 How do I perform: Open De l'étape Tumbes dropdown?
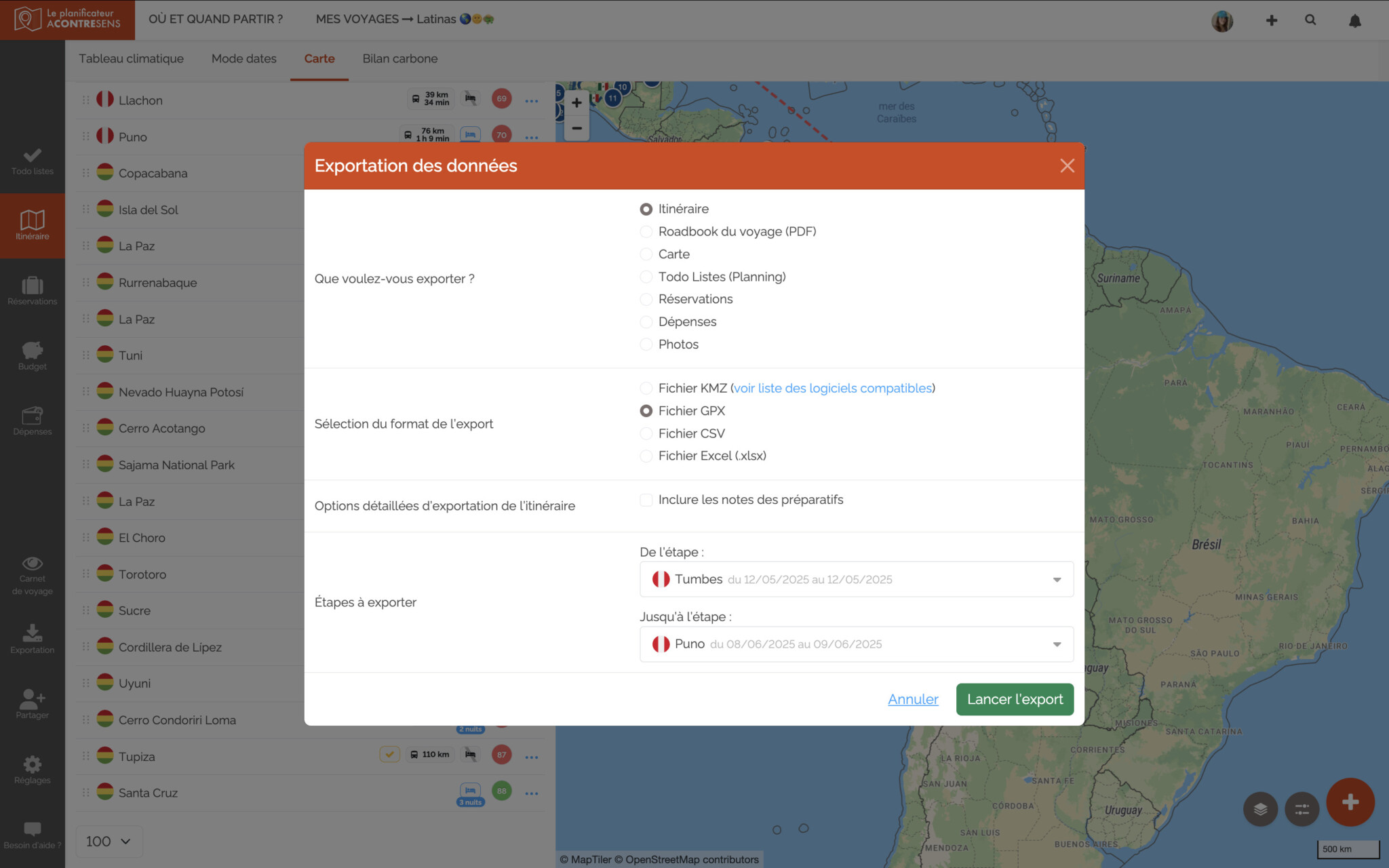(x=856, y=579)
